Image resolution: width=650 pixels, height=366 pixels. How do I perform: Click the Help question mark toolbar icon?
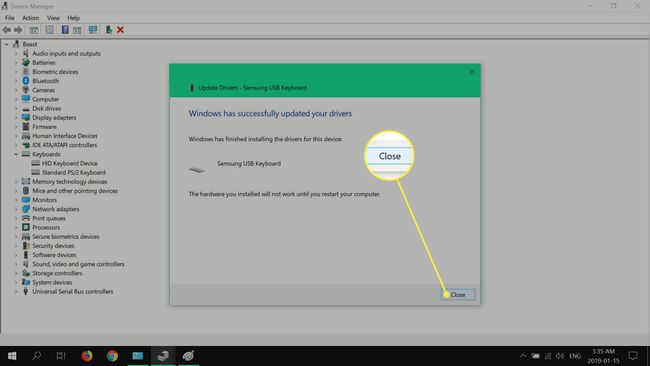[x=65, y=29]
